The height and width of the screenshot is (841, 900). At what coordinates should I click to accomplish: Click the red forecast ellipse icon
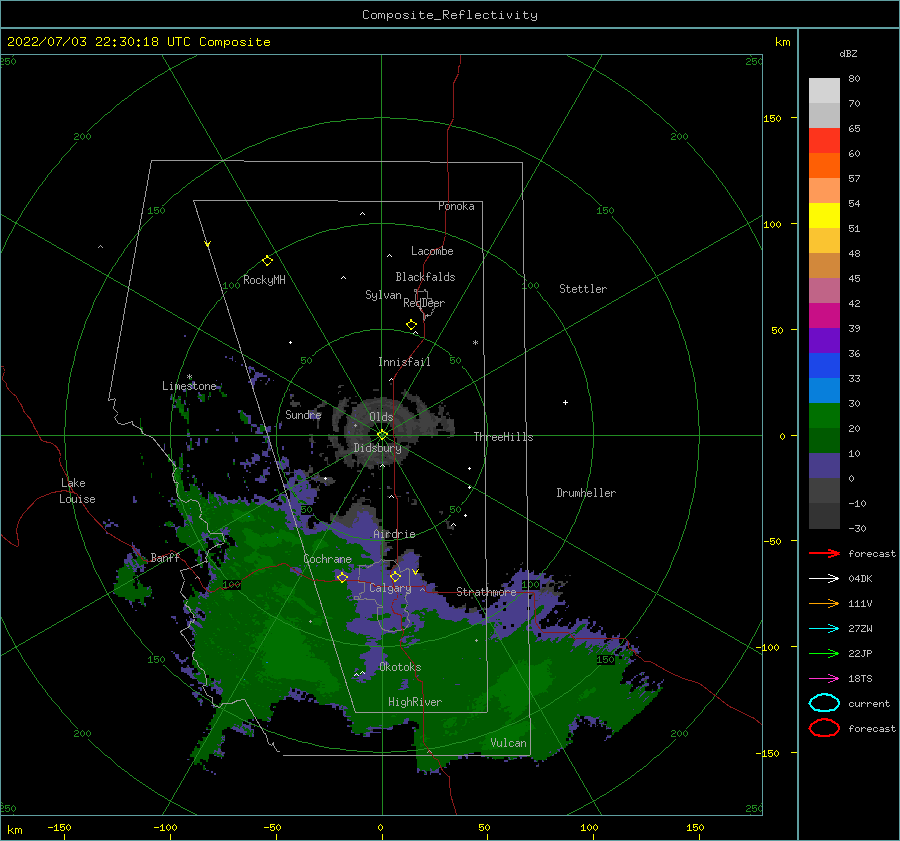(x=824, y=728)
